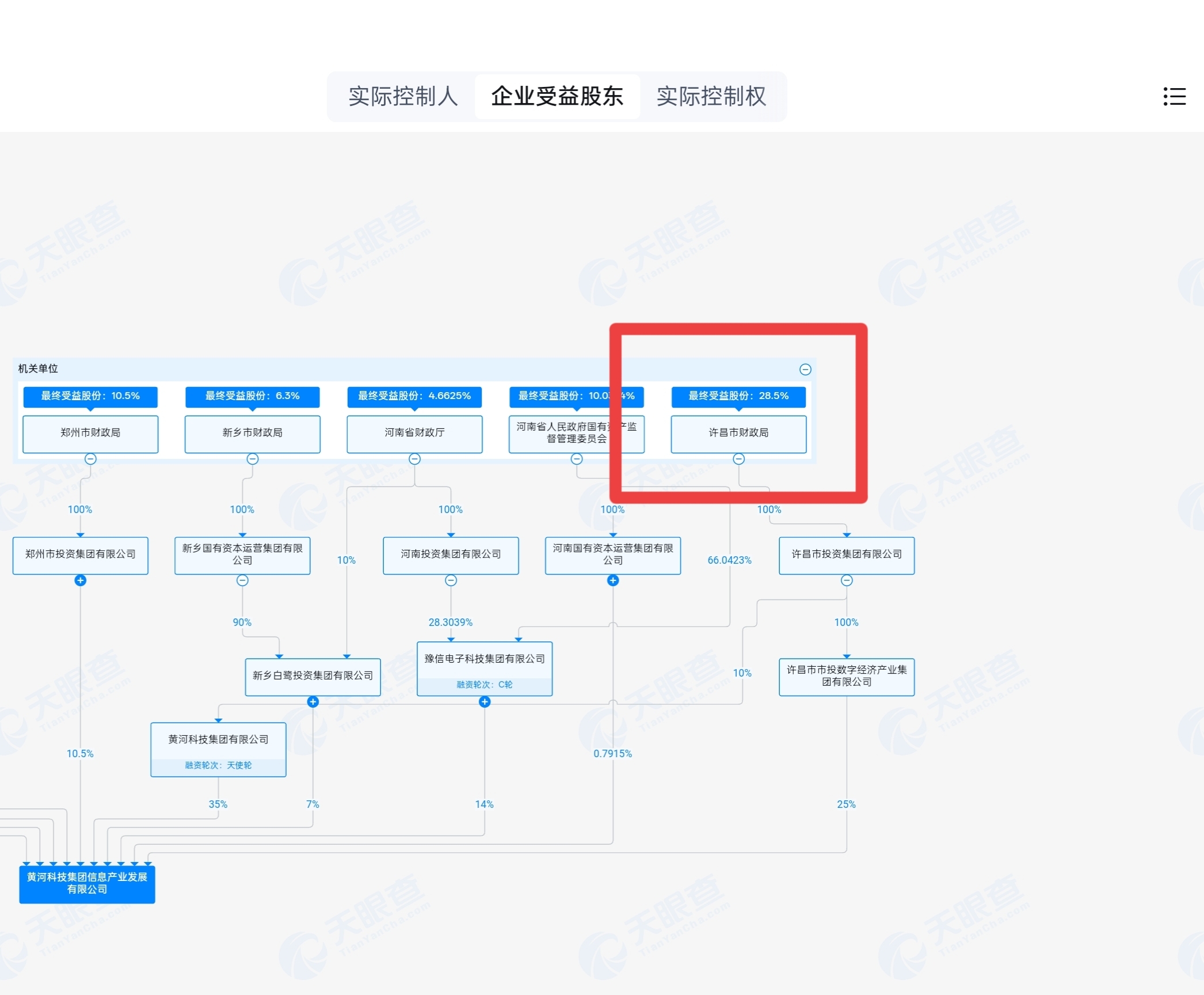Image resolution: width=1204 pixels, height=995 pixels.
Task: Open 河南国有资本运营集团有限公司 company box
Action: point(613,556)
